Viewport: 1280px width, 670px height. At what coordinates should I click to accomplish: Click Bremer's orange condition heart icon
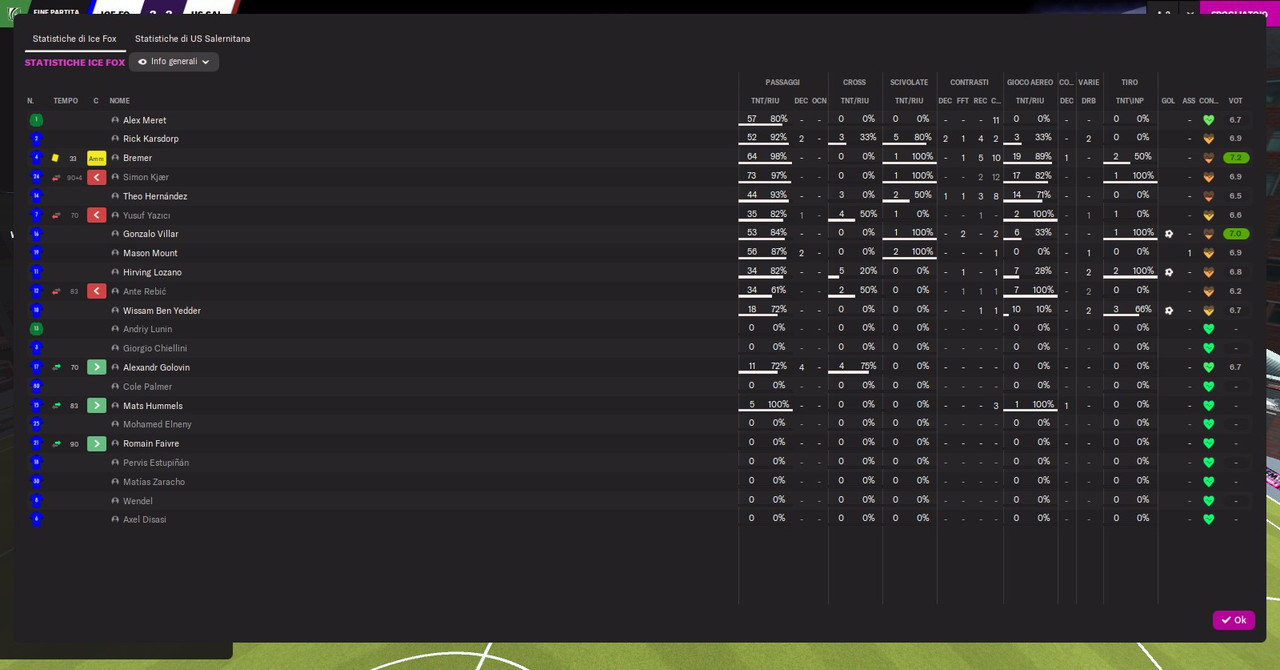click(x=1208, y=158)
